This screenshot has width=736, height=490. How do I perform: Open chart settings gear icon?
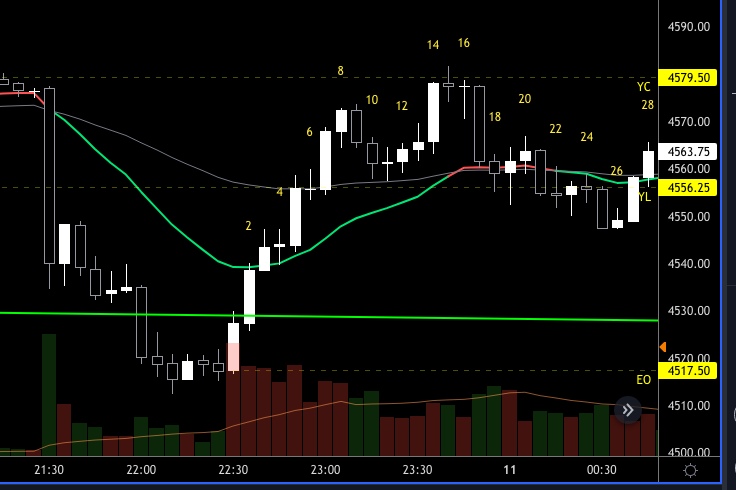(690, 470)
